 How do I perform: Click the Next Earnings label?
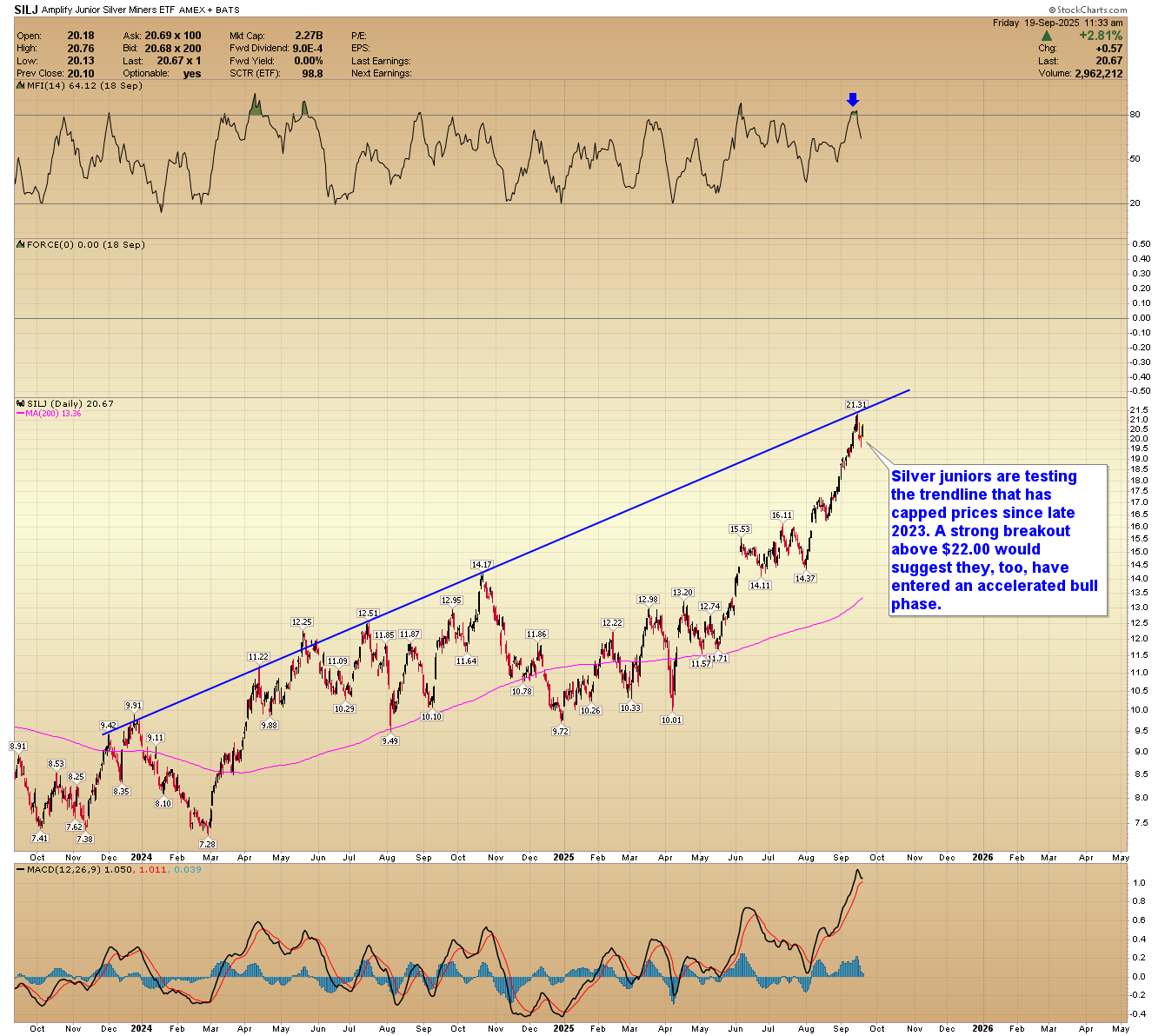(381, 74)
